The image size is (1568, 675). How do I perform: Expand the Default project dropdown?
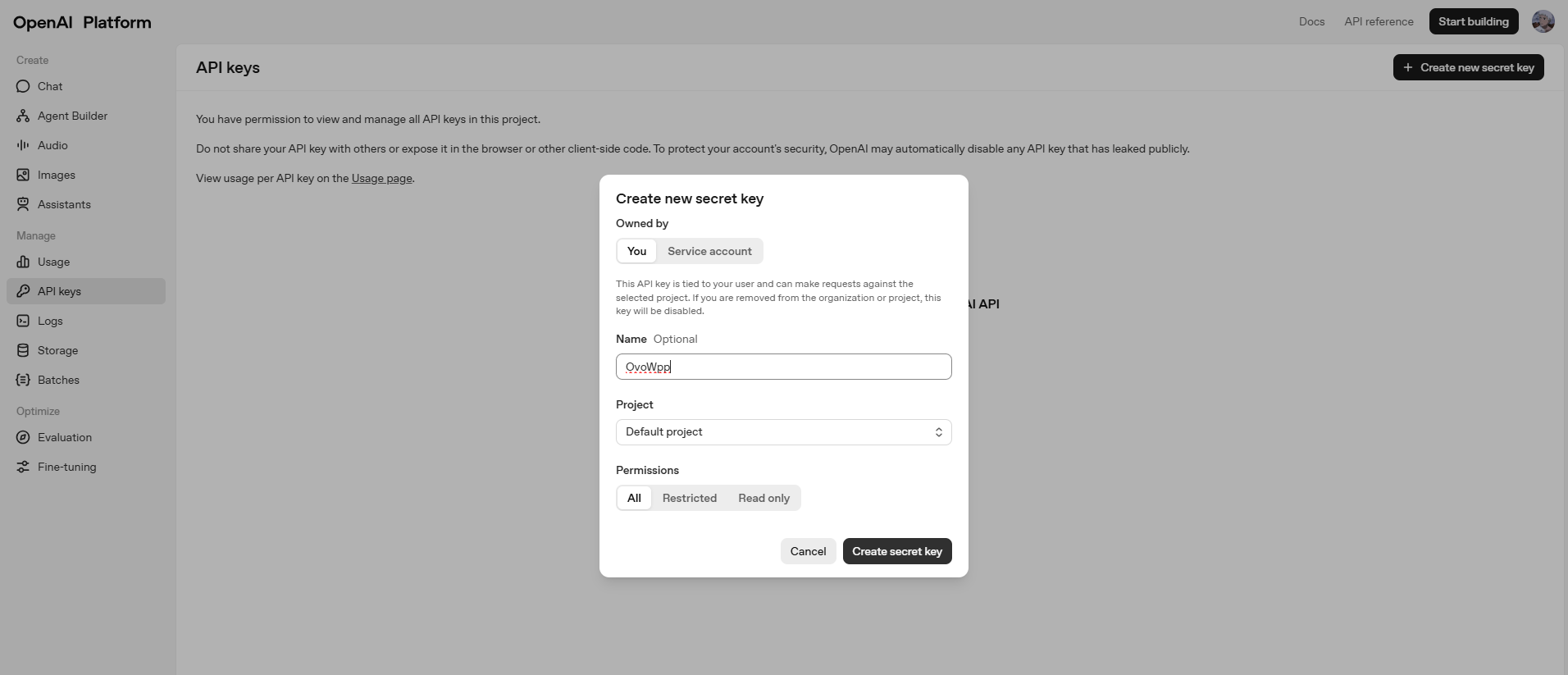[x=783, y=432]
